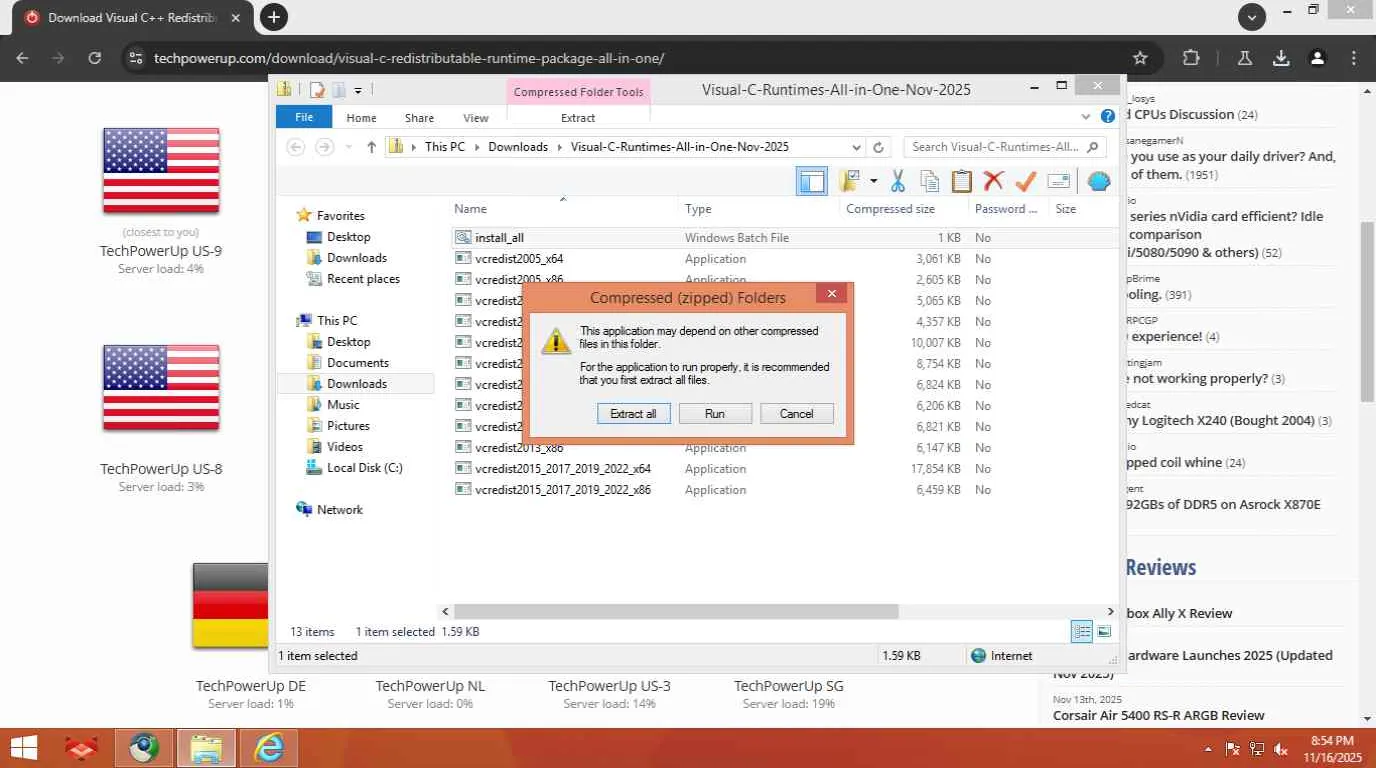Open the folder options dropdown arrow
This screenshot has height=768, width=1376.
(x=873, y=181)
